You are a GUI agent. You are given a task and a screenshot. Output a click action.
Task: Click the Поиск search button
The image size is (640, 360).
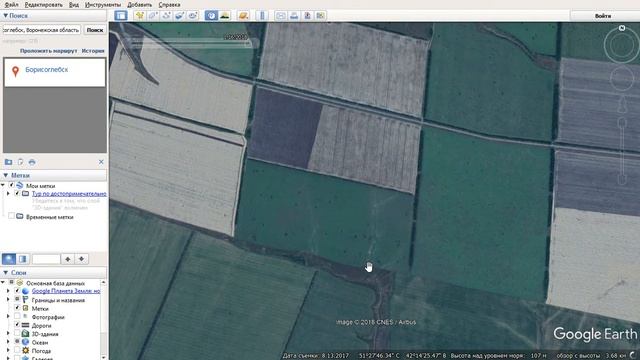[95, 30]
